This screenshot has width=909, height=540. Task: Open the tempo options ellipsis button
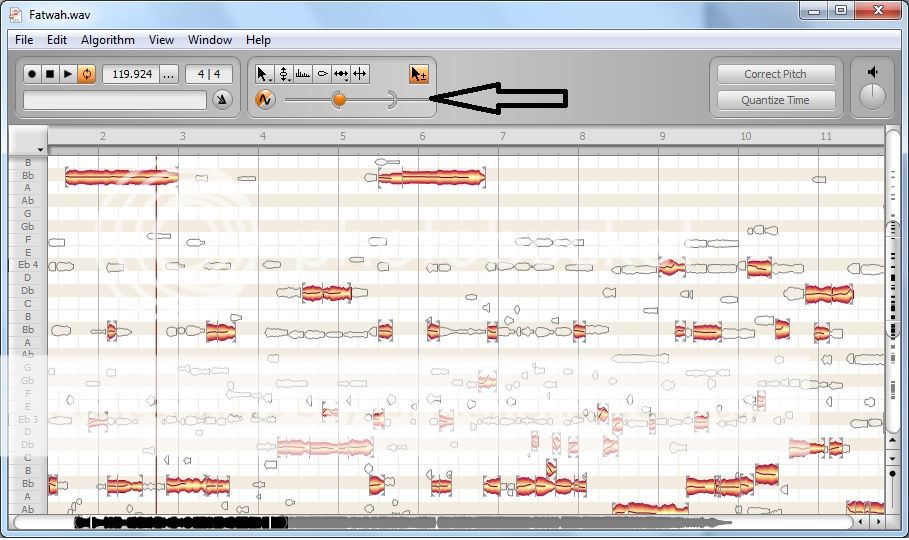pyautogui.click(x=169, y=74)
